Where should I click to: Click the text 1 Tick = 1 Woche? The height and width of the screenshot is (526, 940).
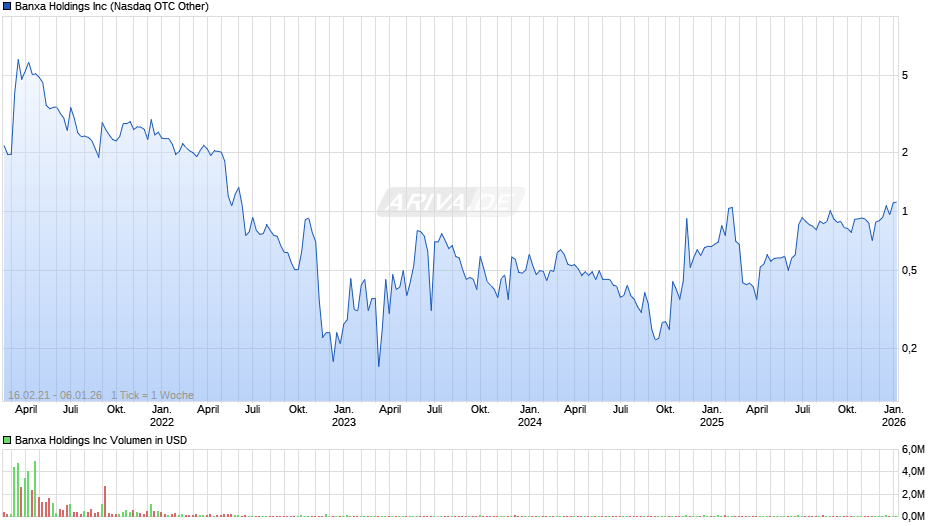(x=152, y=395)
